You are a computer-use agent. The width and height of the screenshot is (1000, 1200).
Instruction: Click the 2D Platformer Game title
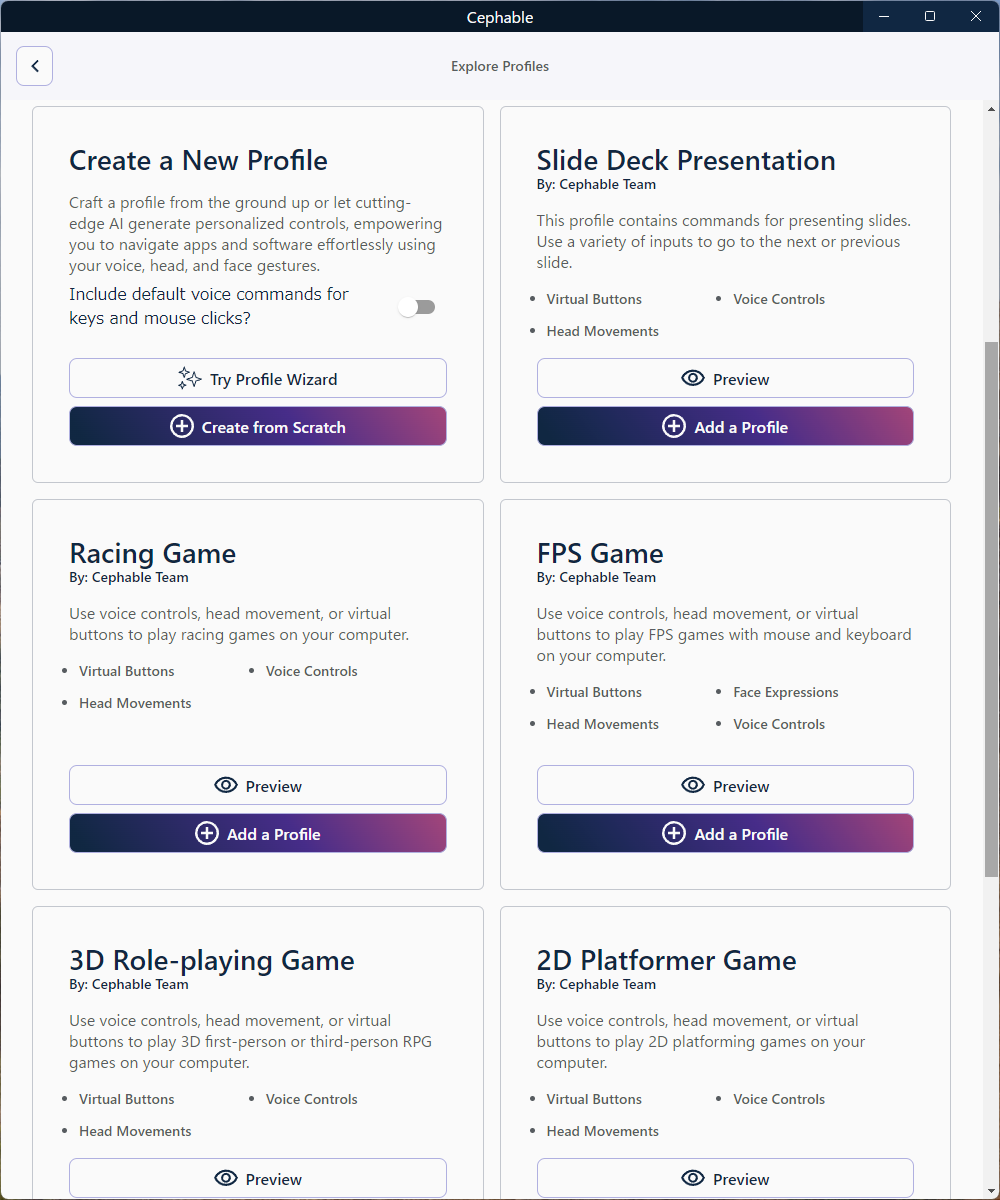pos(666,960)
